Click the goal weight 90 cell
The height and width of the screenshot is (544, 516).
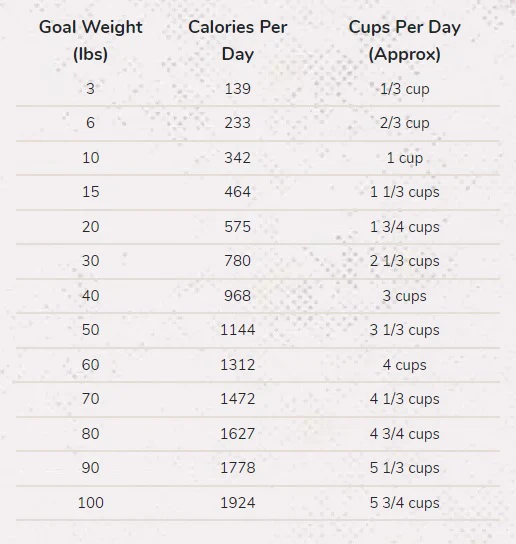coord(91,468)
